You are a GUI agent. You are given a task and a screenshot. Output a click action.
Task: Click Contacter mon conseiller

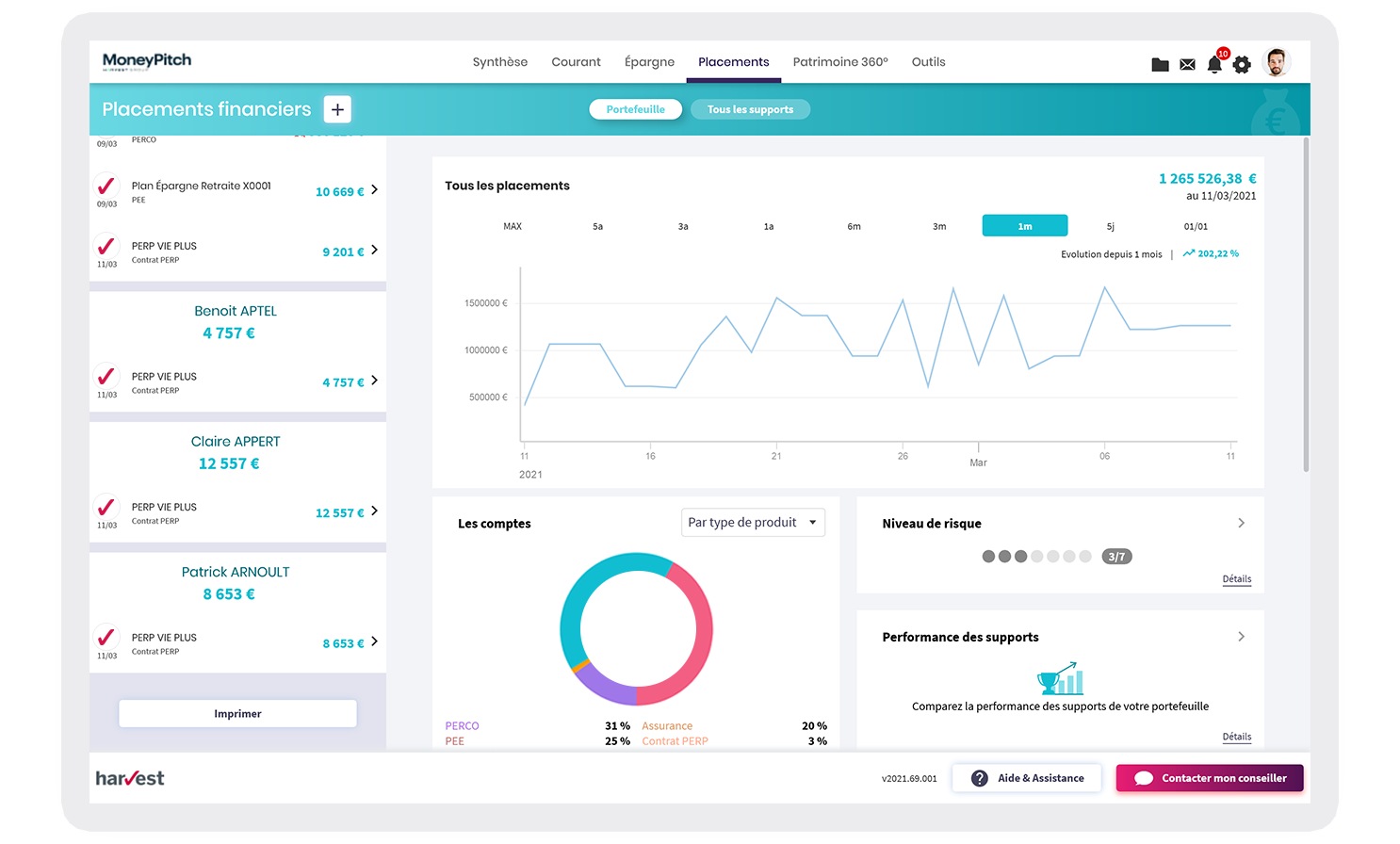click(x=1210, y=778)
